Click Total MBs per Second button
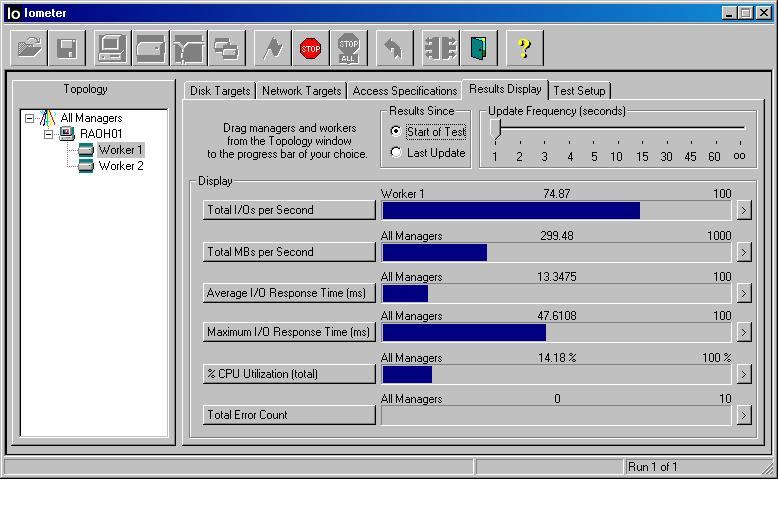Viewport: 778px width, 512px height. point(289,252)
